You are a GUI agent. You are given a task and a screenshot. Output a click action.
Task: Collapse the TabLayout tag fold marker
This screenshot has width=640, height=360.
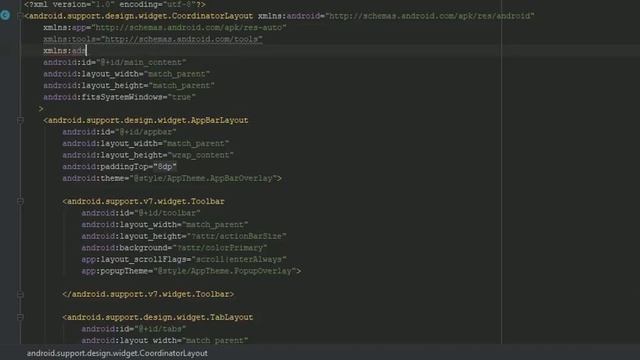pyautogui.click(x=20, y=317)
